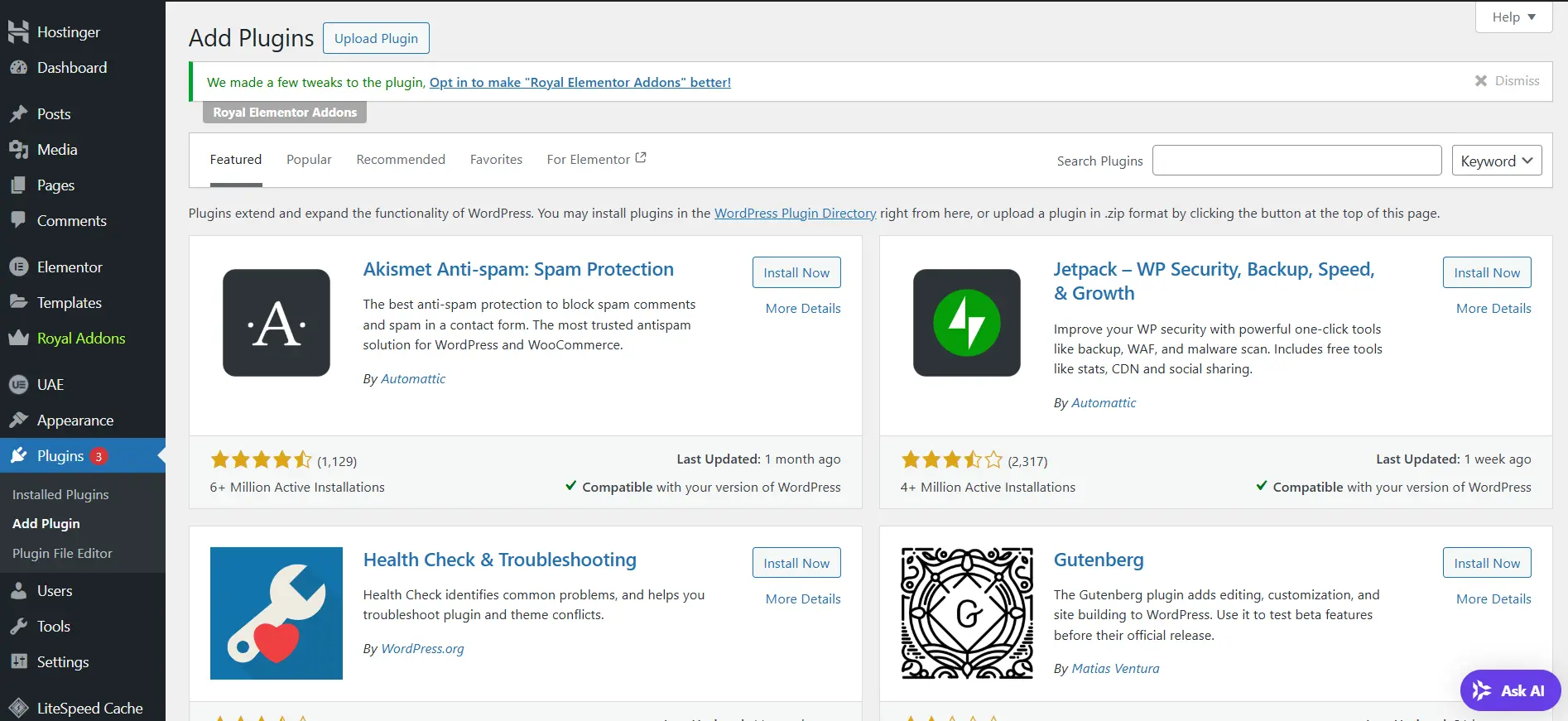Click the Akismet star rating
The image size is (1568, 721).
coord(262,459)
